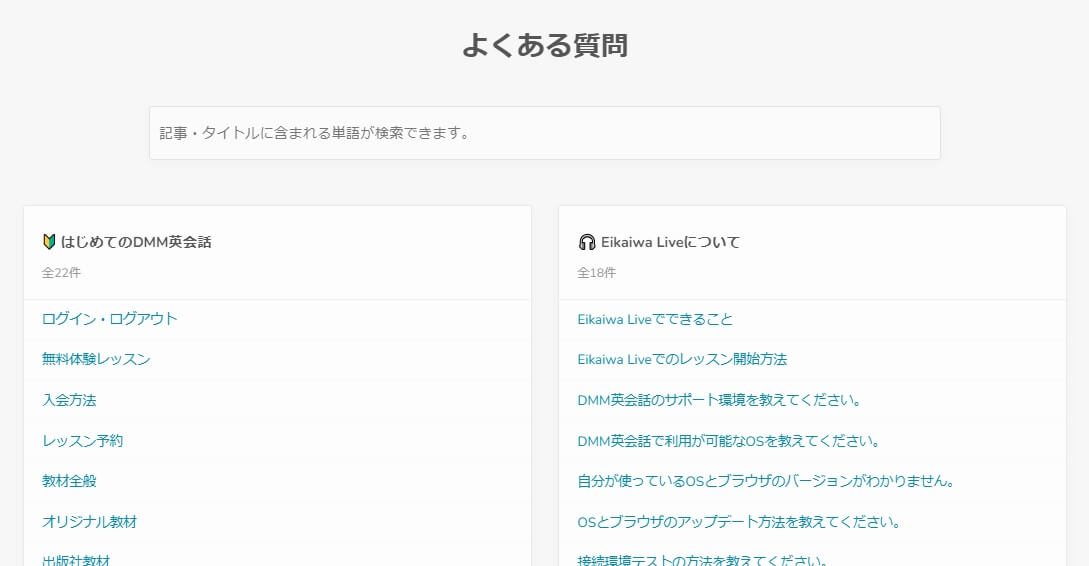Click the beginner mark icon beside はじめてのDMM英会話
The image size is (1089, 566).
pyautogui.click(x=49, y=242)
